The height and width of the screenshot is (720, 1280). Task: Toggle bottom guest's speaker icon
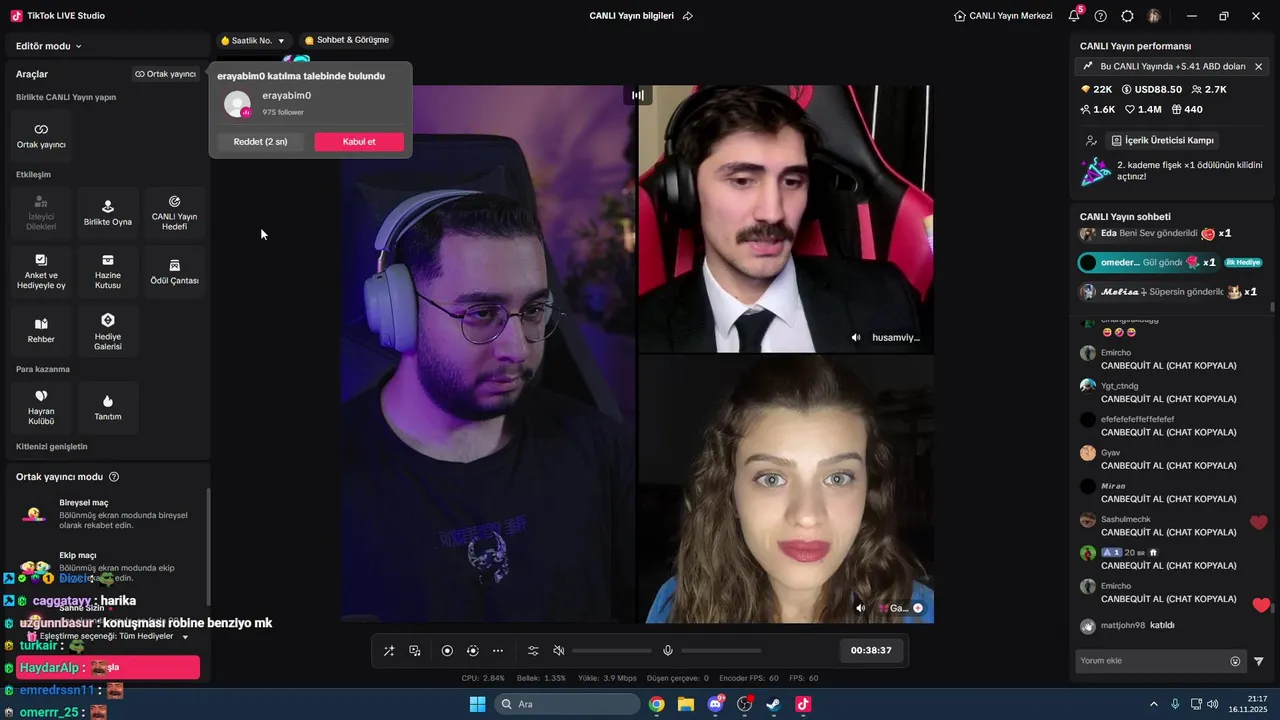(x=861, y=608)
